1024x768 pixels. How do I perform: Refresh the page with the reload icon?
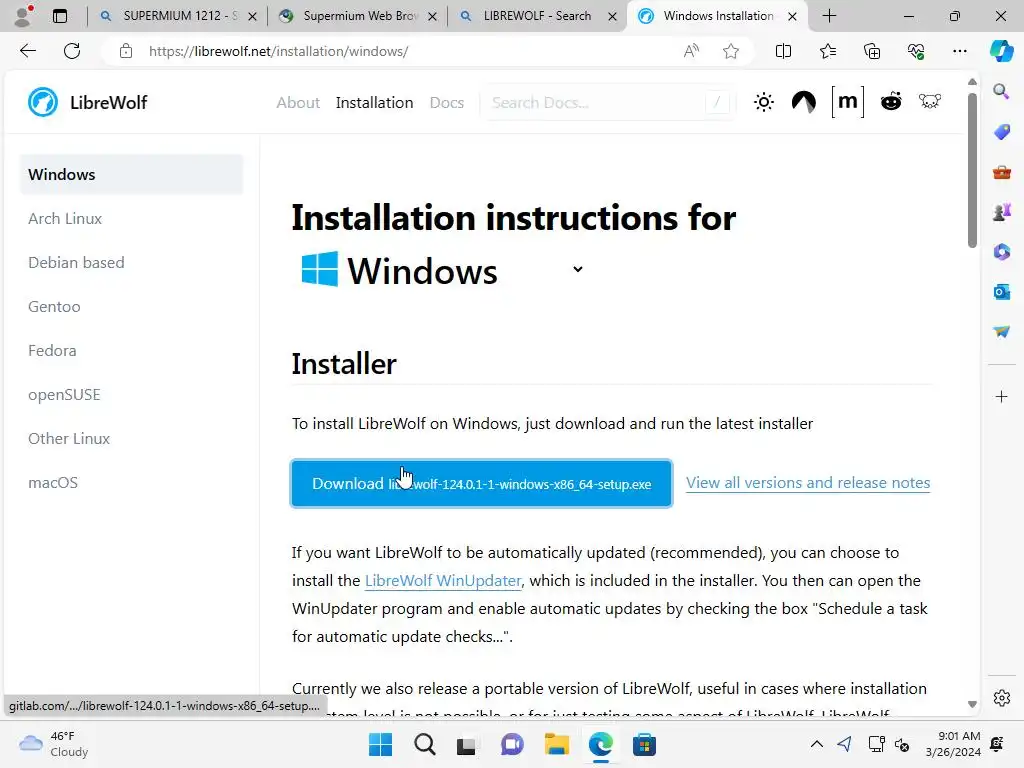[72, 51]
